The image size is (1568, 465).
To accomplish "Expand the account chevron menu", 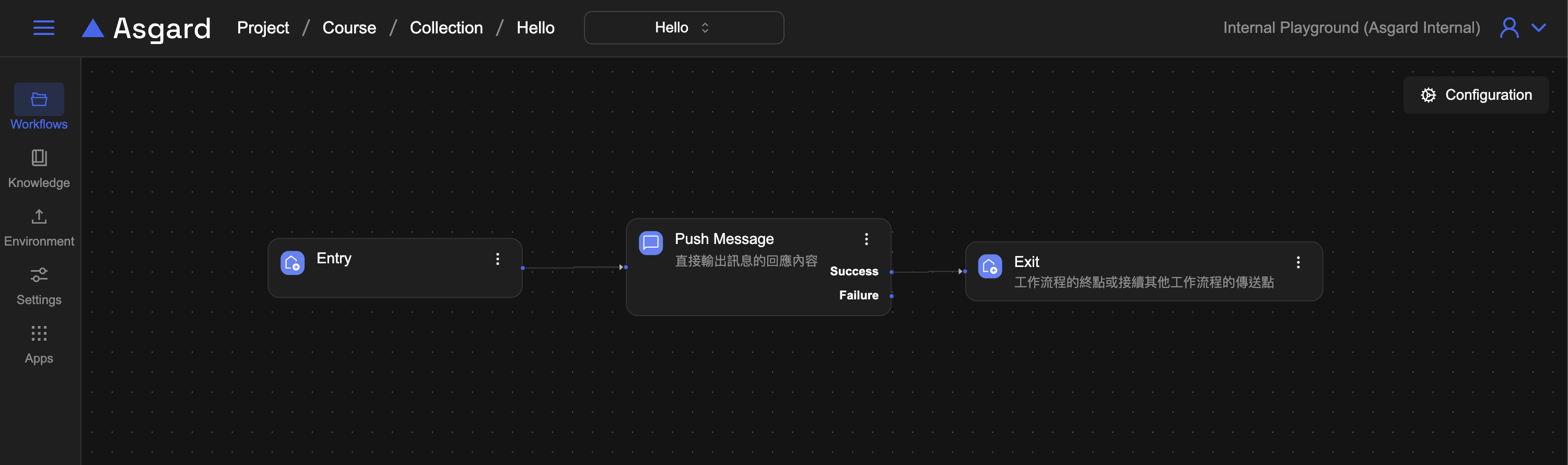I will (x=1539, y=28).
